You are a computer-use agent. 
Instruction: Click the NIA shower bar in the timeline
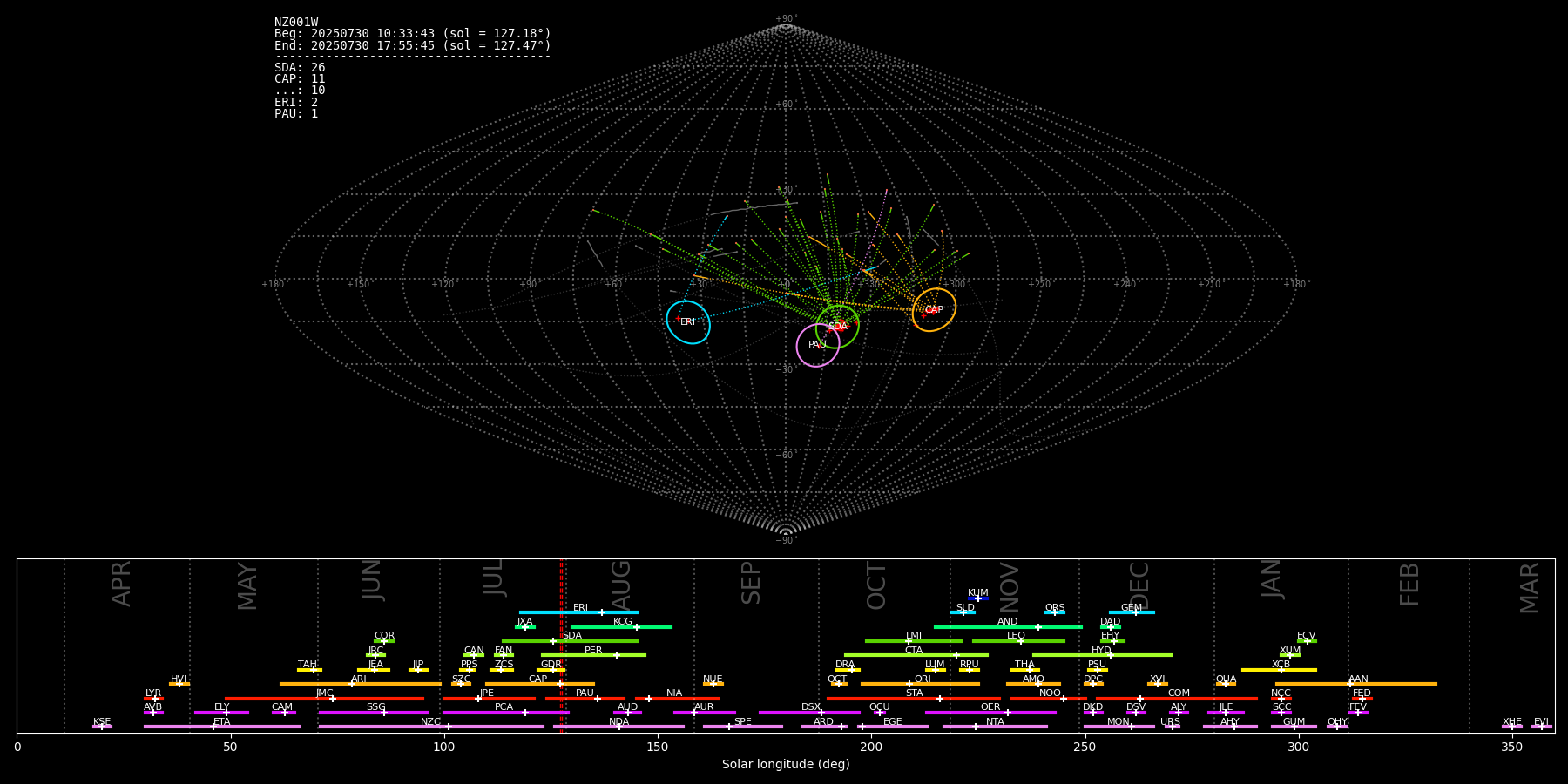[677, 699]
